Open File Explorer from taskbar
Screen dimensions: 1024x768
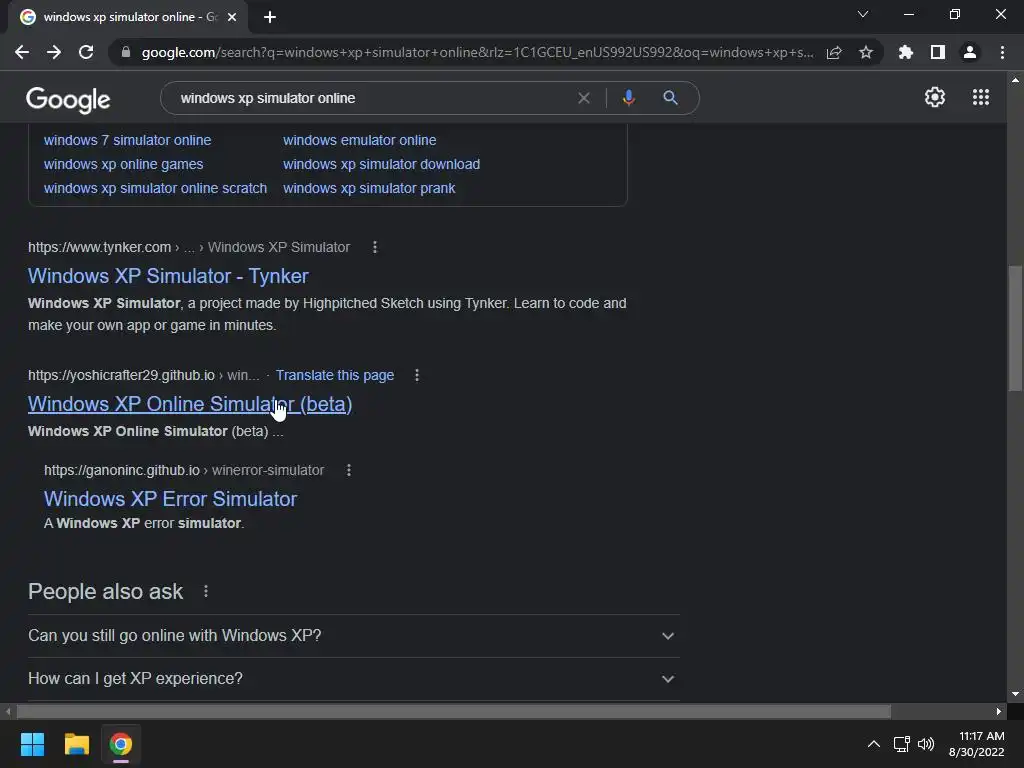(76, 744)
